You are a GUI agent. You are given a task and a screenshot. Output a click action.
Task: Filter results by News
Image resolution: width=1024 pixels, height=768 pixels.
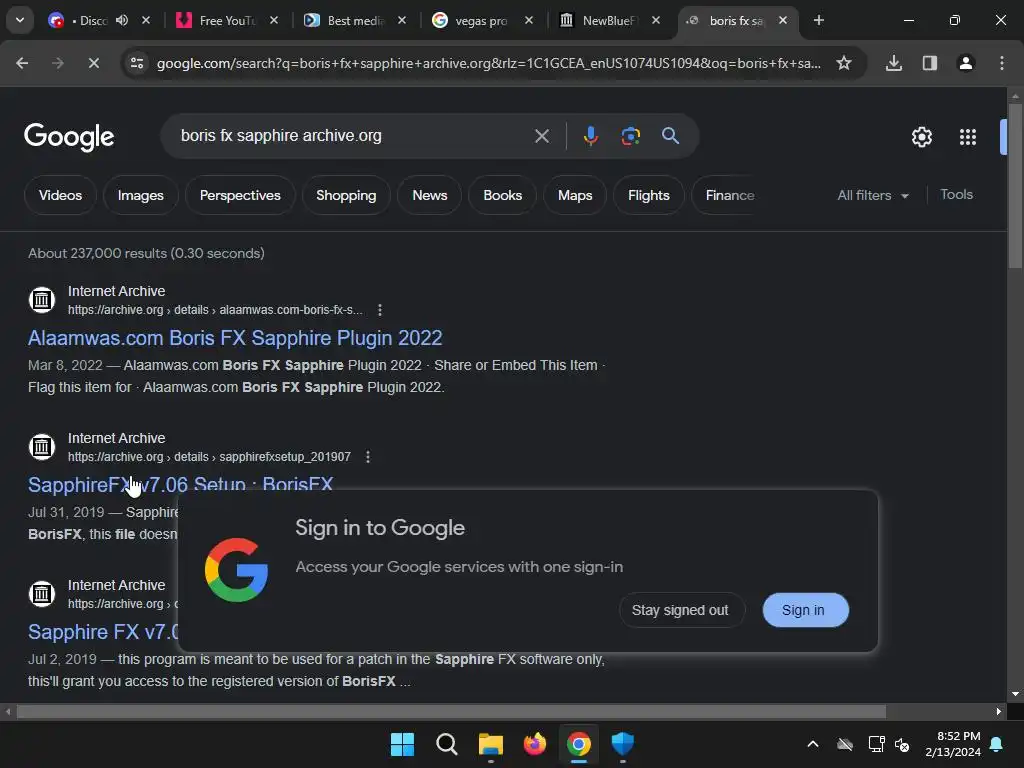[x=430, y=195]
